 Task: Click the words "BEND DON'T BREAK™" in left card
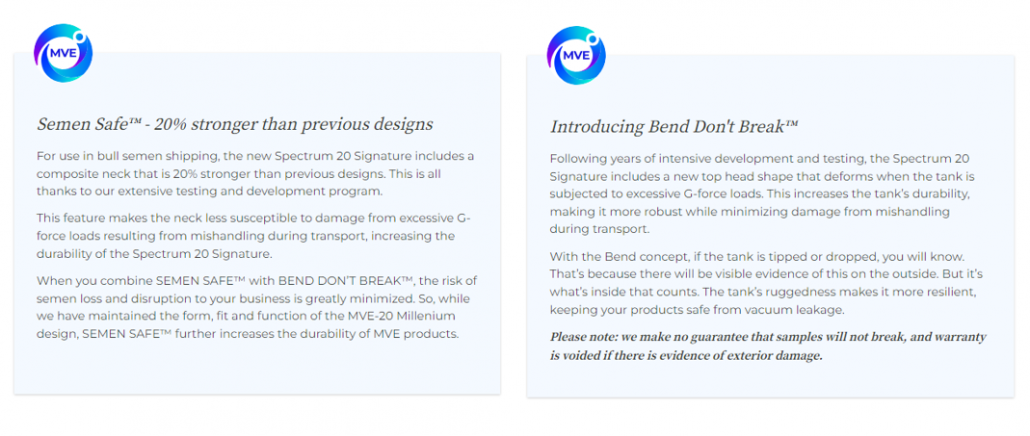click(346, 281)
